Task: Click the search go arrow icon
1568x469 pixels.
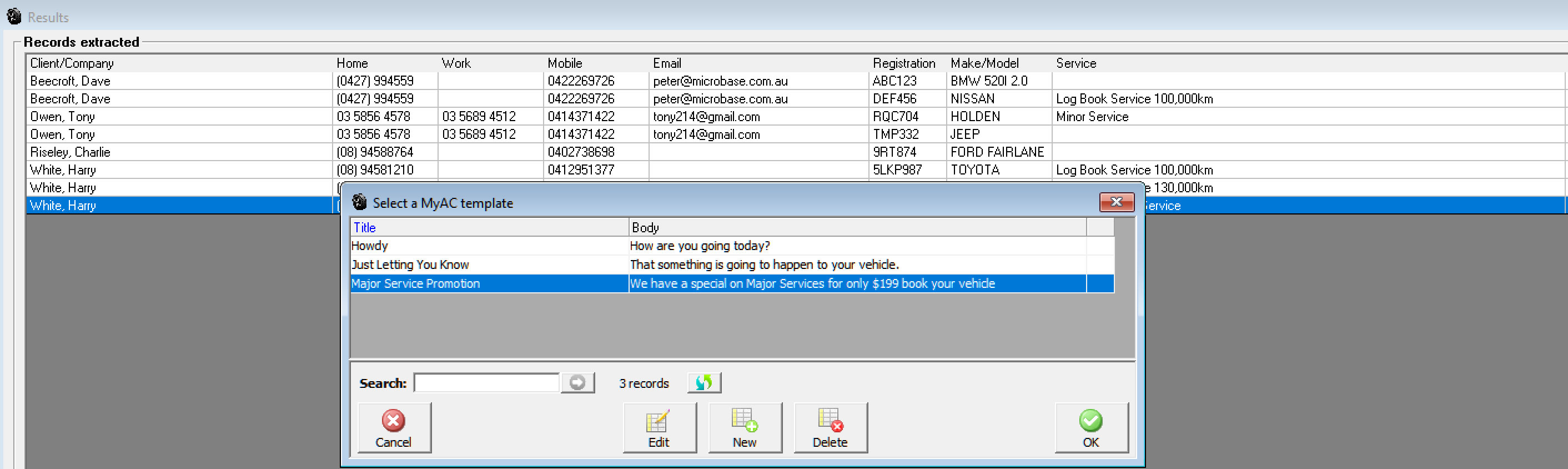Action: click(577, 382)
